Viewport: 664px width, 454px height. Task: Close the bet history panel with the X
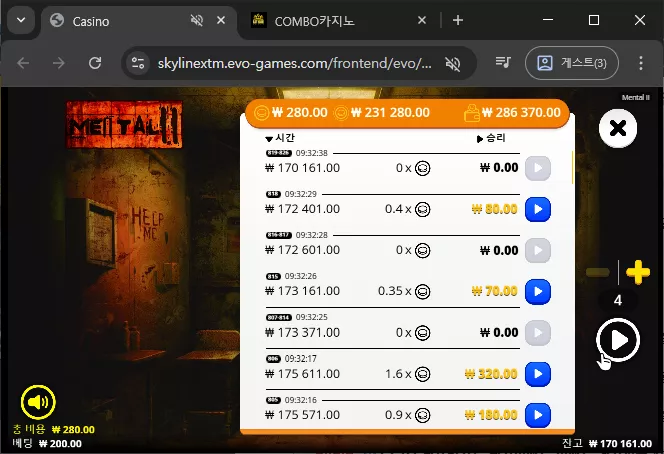(618, 128)
